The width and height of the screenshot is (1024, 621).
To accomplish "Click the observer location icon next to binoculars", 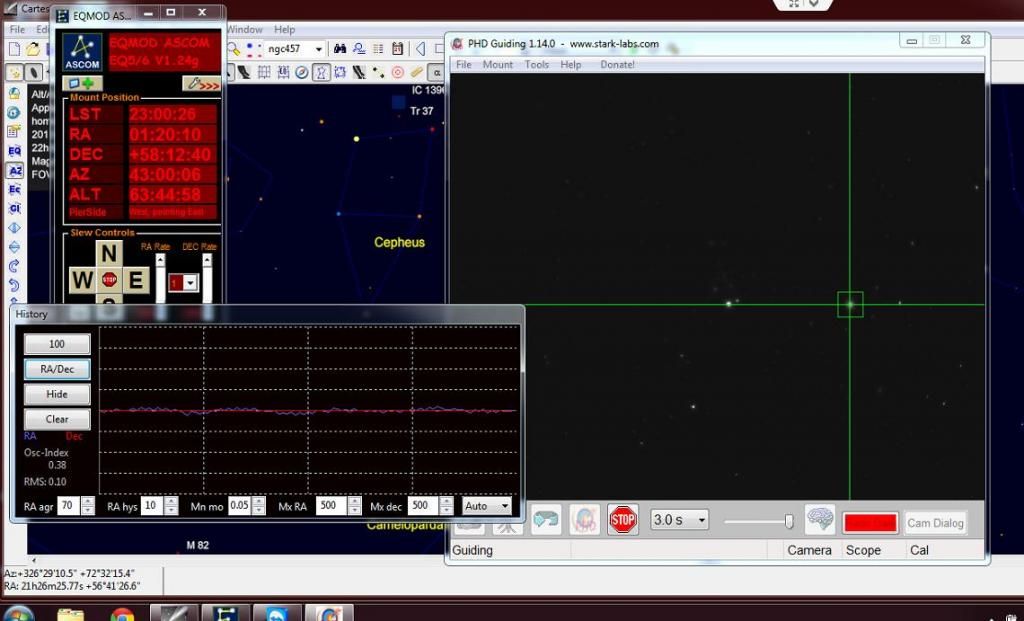I will [x=359, y=49].
